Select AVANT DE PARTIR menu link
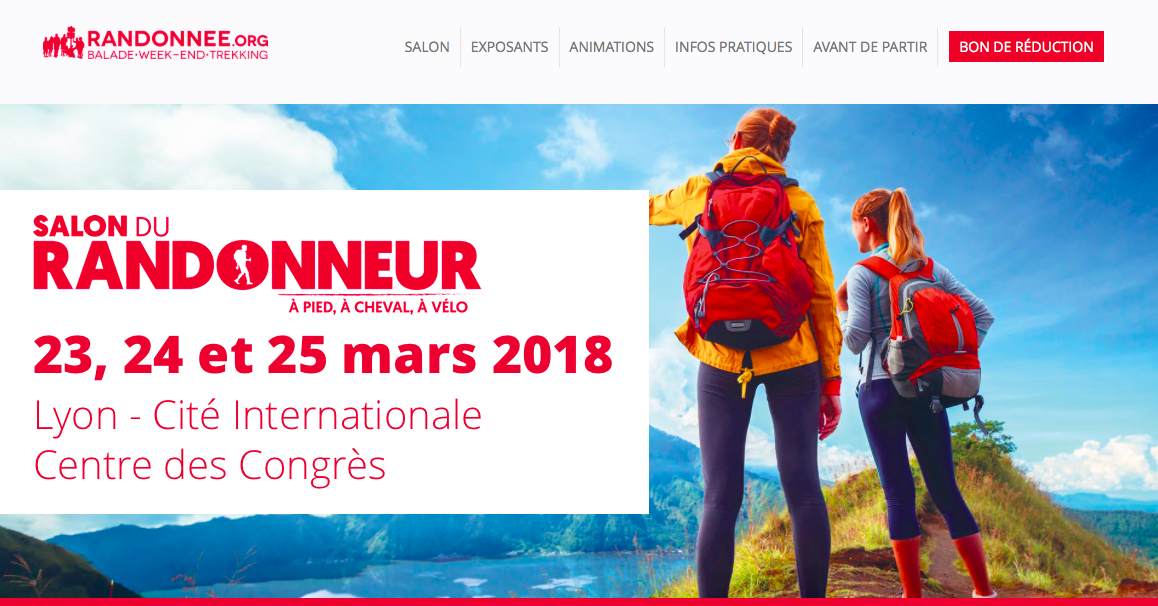 tap(870, 47)
